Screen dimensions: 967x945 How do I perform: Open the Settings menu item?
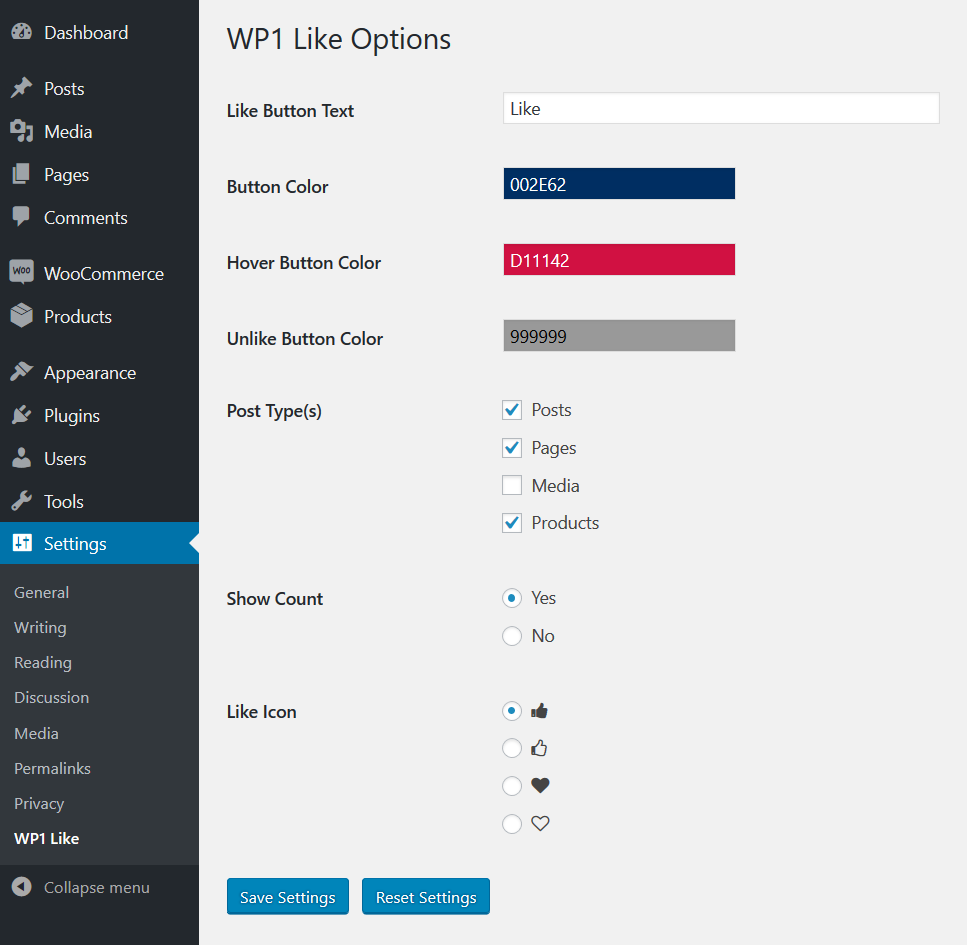pos(99,543)
